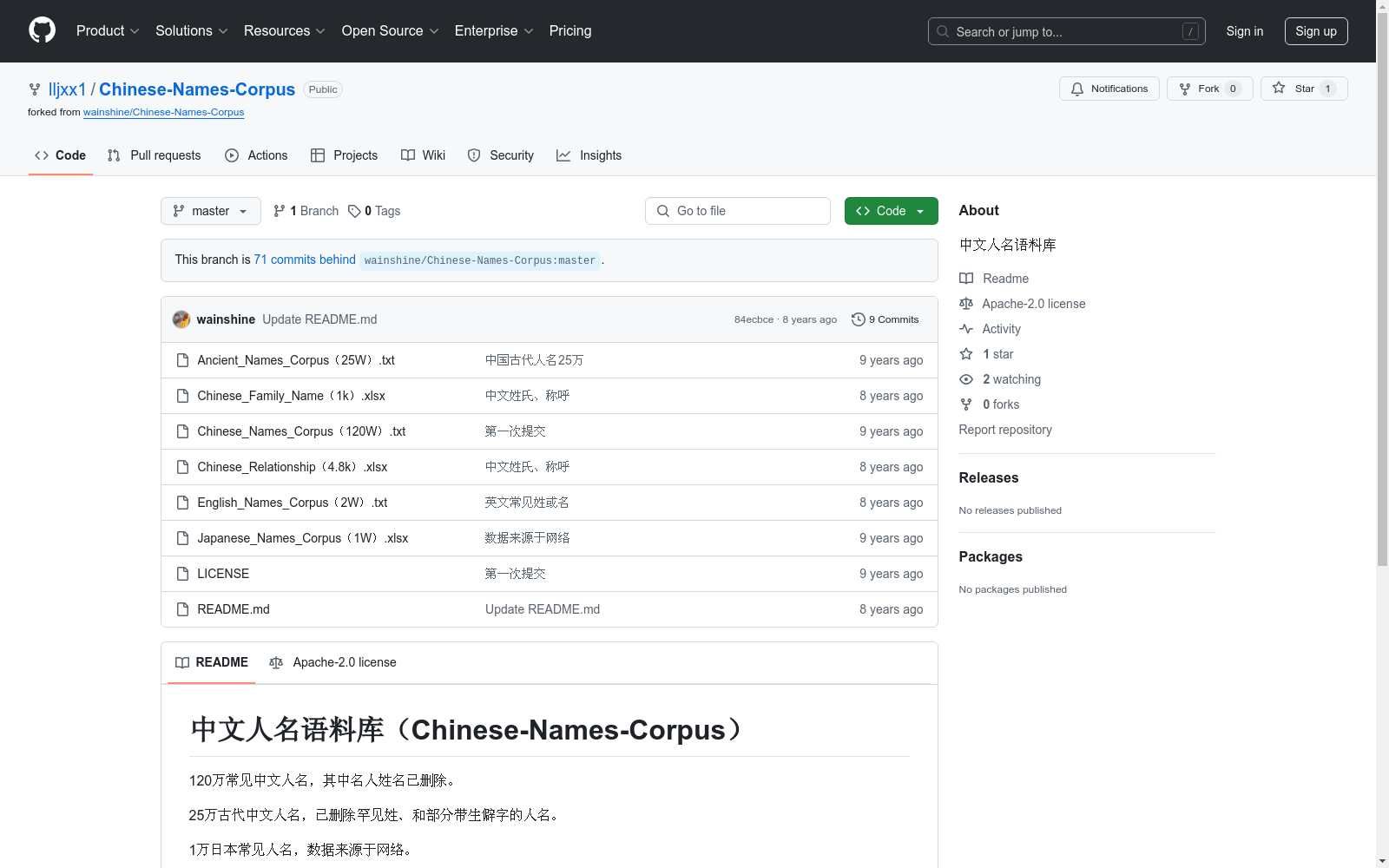This screenshot has height=868, width=1389.
Task: Click the Sign in link
Action: [1245, 31]
